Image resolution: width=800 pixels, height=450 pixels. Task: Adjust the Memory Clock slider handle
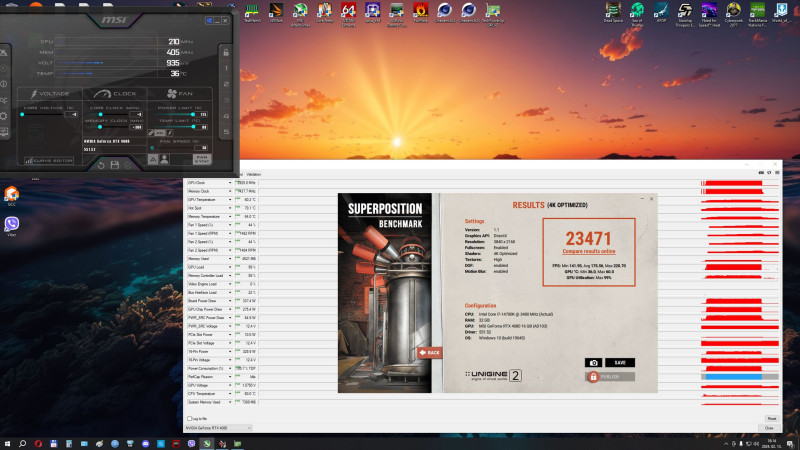[99, 127]
